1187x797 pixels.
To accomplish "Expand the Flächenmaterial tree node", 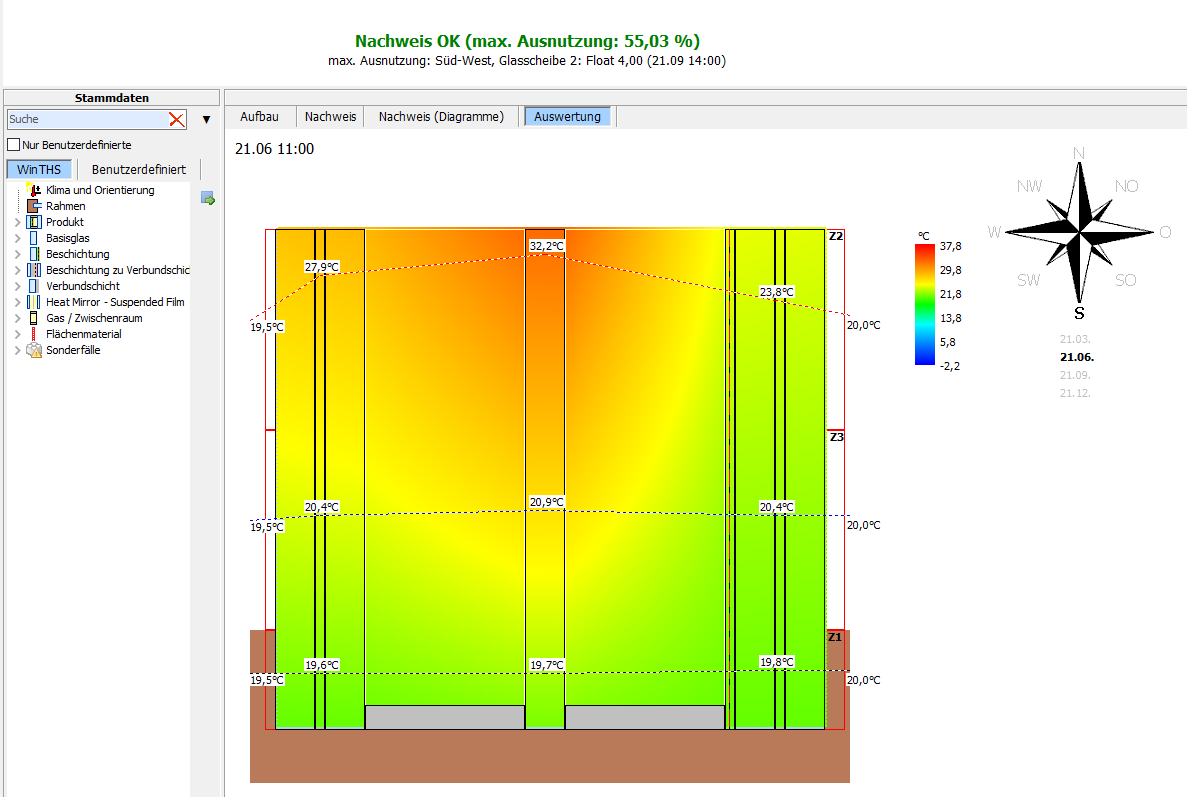I will [17, 334].
